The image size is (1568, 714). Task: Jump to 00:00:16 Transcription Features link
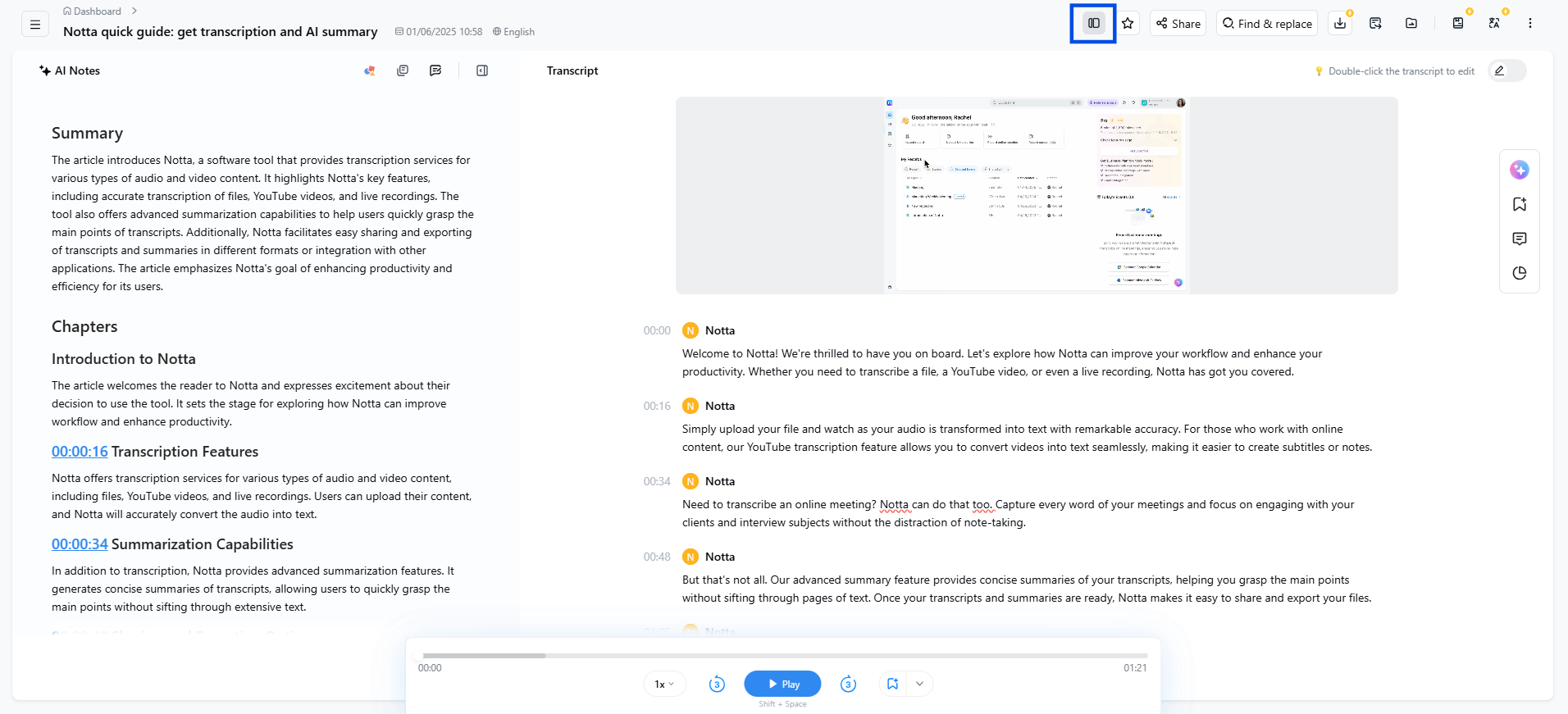coord(80,452)
